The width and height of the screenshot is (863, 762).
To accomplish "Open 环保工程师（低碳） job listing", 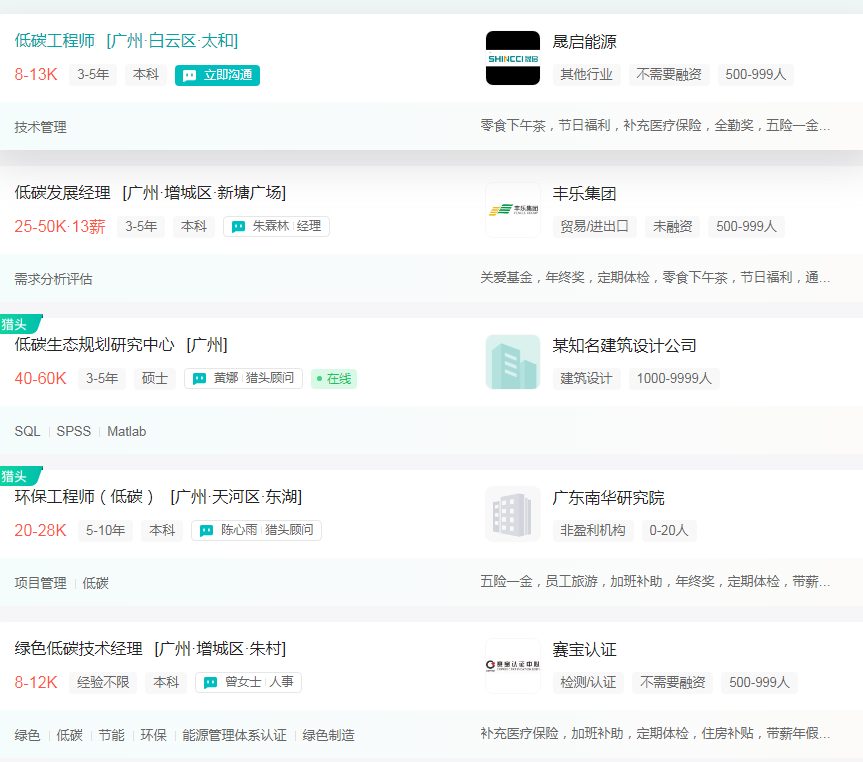I will coord(84,497).
